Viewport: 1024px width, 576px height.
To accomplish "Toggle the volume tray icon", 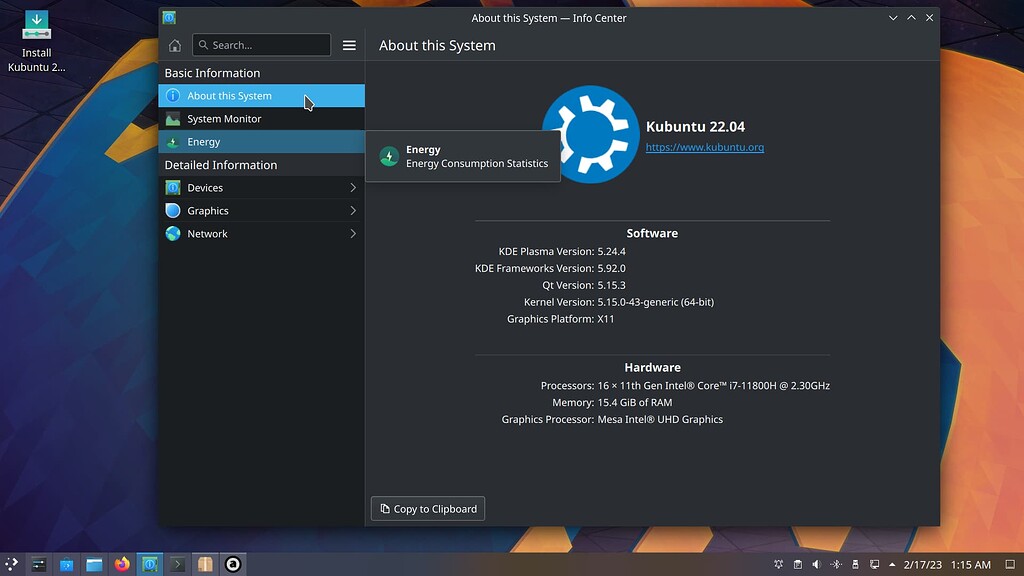I will point(818,563).
